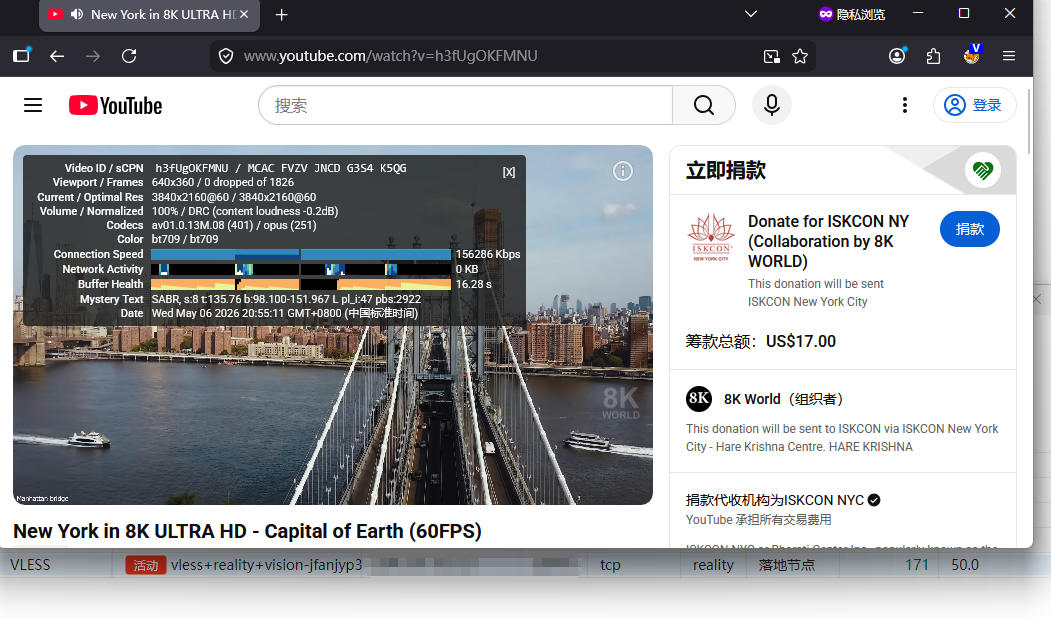Start voice search with the microphone
The image size is (1051, 618).
[x=771, y=105]
